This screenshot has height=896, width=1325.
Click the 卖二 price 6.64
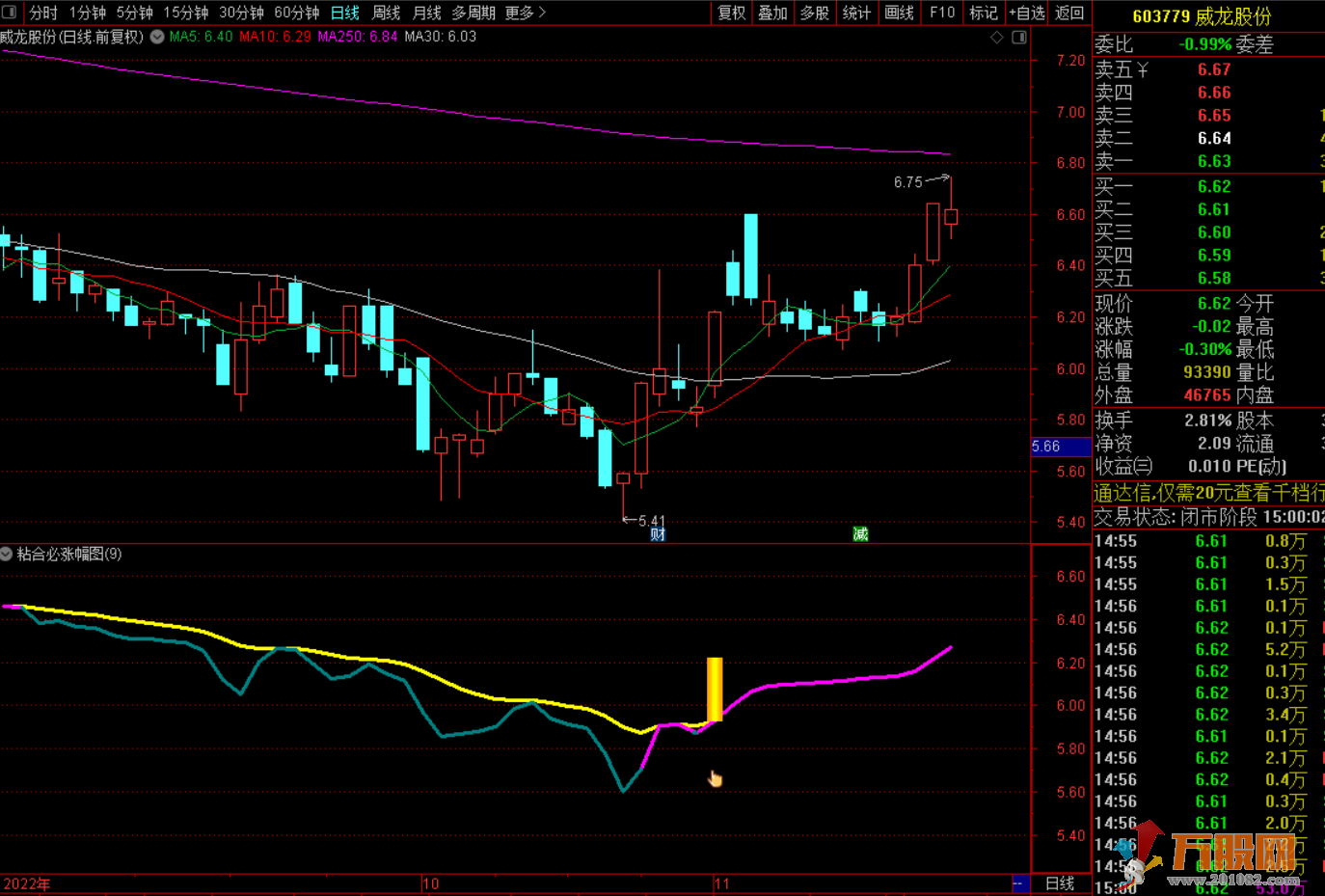[1214, 139]
